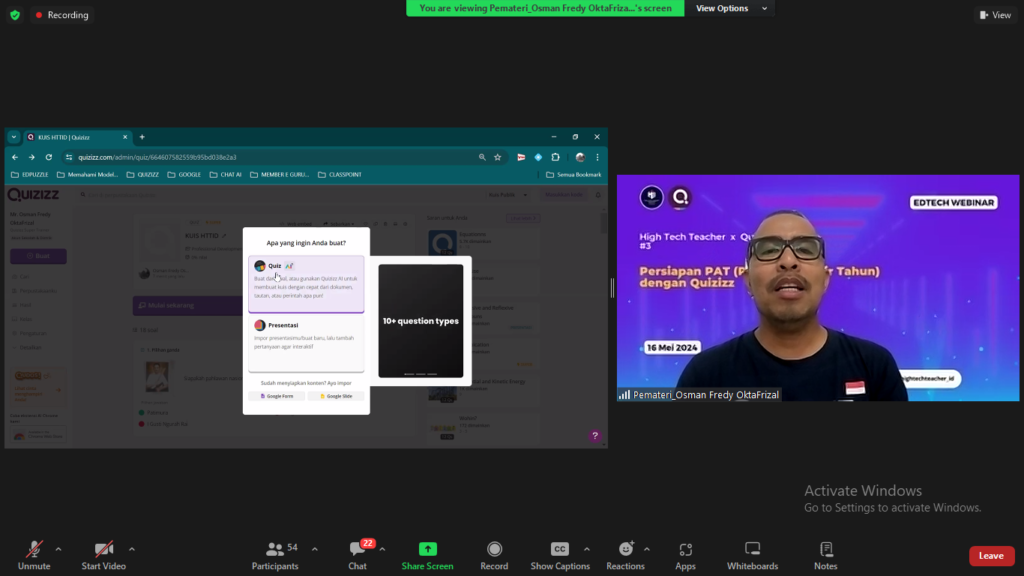Start recording with the Record icon
The width and height of the screenshot is (1024, 576).
pos(494,550)
